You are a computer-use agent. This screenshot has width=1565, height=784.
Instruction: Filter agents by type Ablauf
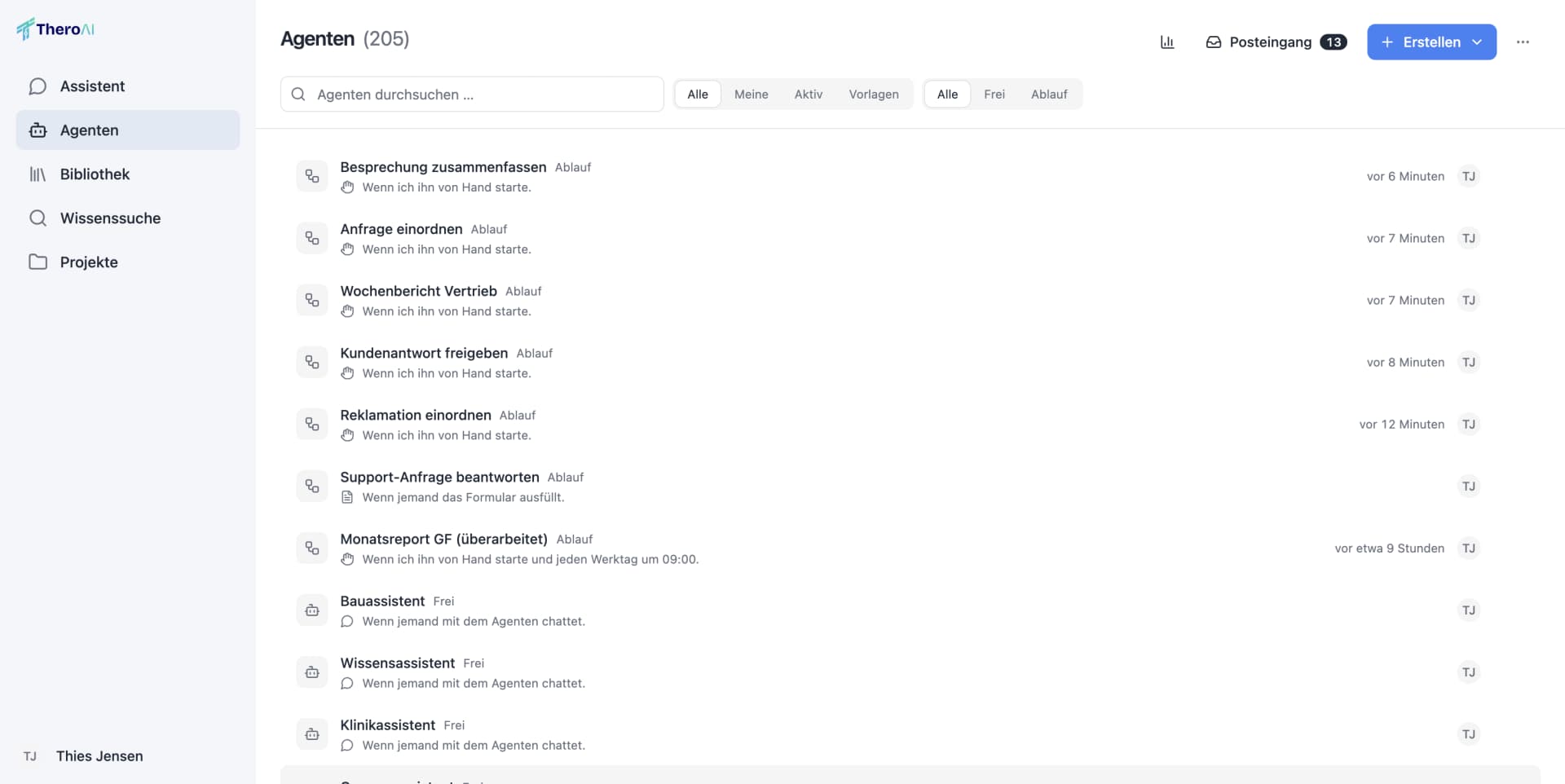point(1049,95)
